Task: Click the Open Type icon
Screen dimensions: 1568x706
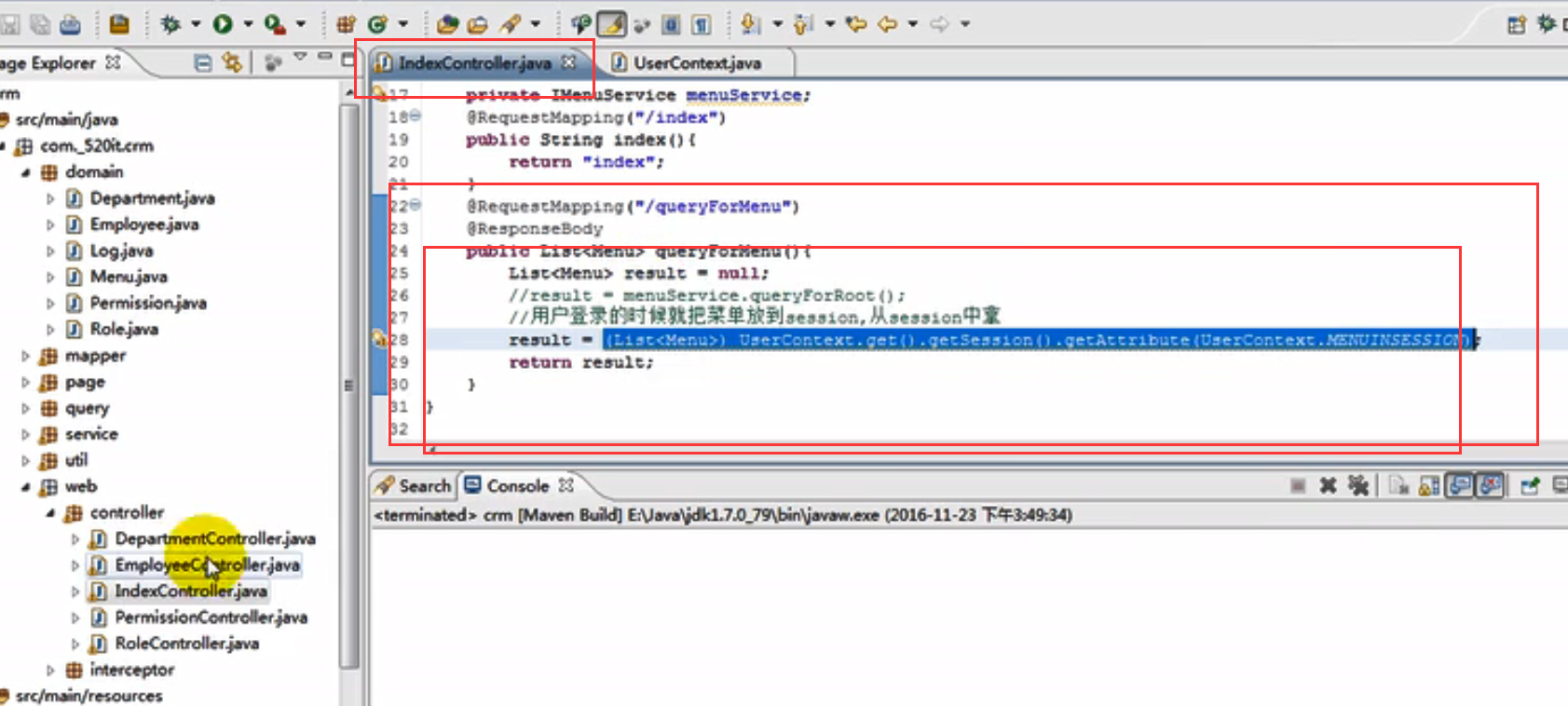Action: (x=447, y=24)
